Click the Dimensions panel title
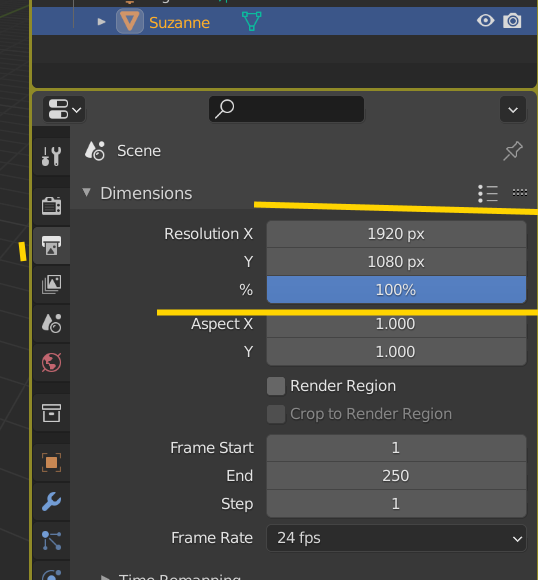The width and height of the screenshot is (538, 580). point(146,193)
